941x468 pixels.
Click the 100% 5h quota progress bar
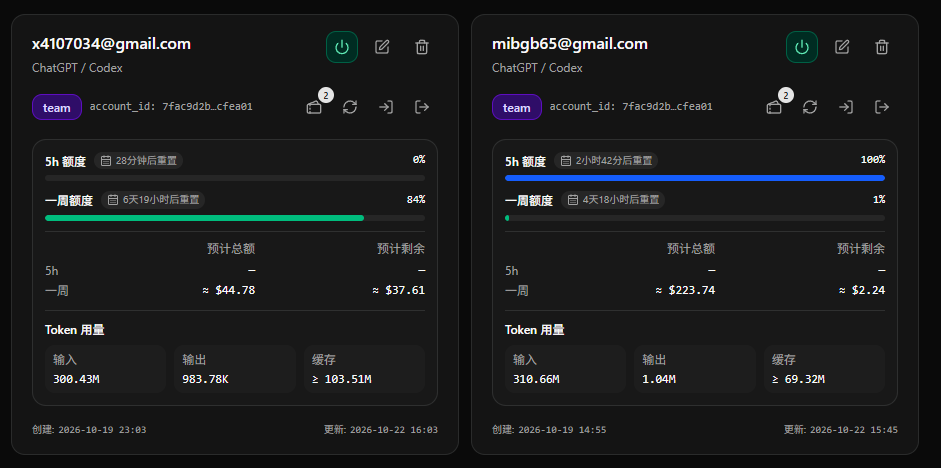coord(695,178)
